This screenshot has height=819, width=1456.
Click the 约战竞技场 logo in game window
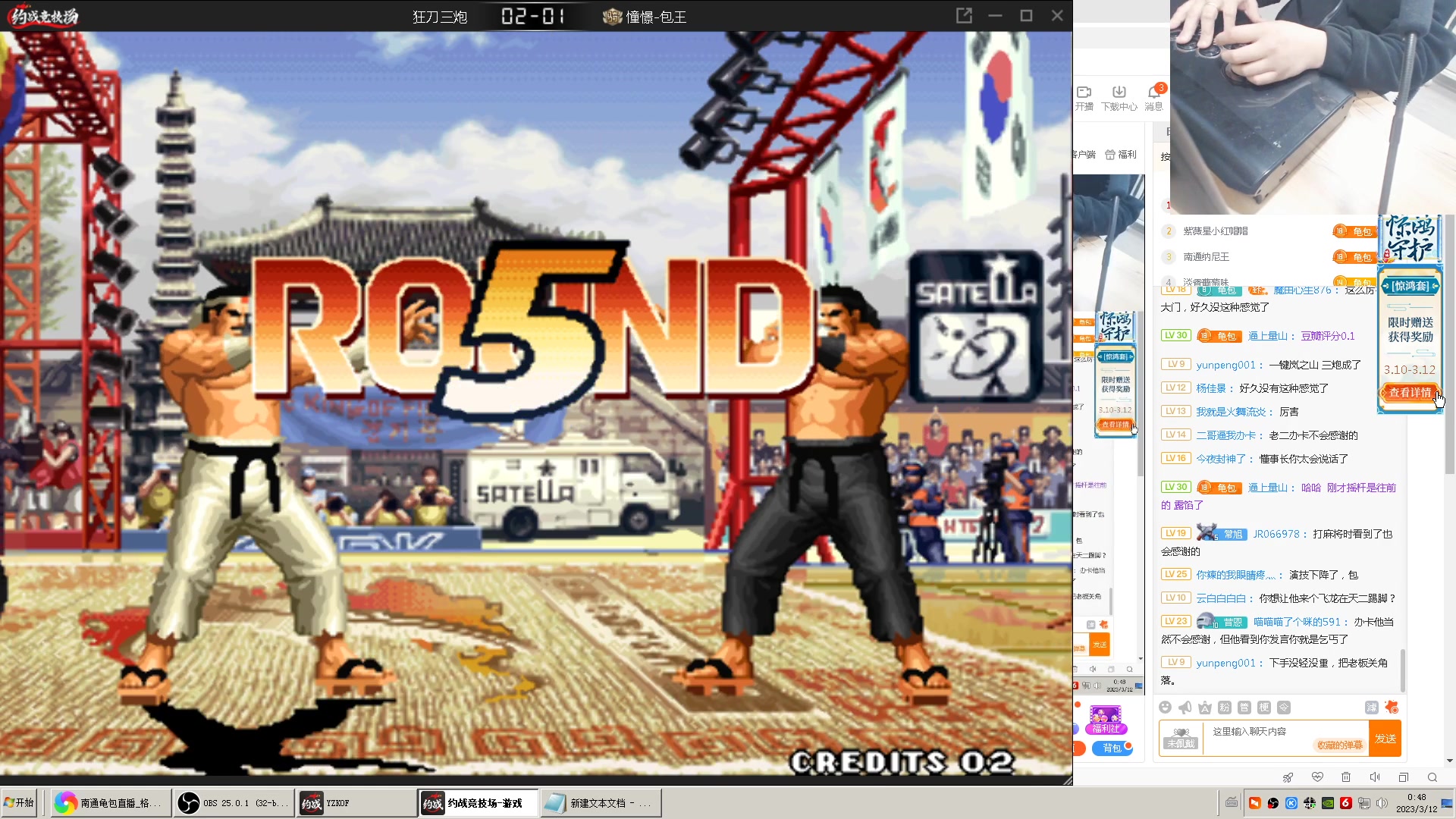[x=43, y=16]
